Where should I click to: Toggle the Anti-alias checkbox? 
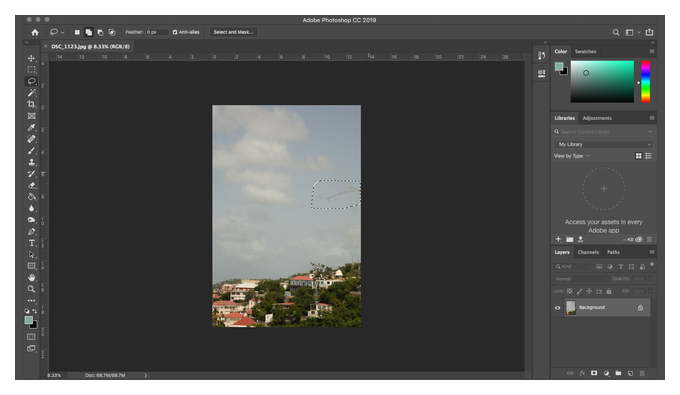pos(175,32)
